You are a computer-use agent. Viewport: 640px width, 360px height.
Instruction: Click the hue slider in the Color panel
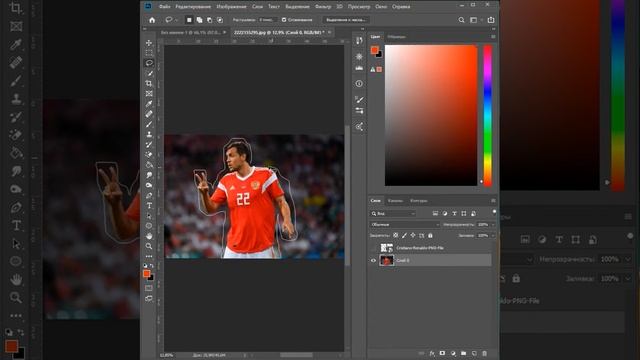(487, 116)
